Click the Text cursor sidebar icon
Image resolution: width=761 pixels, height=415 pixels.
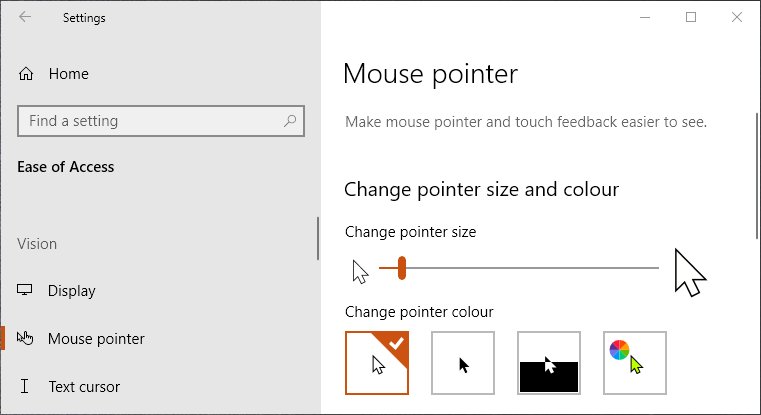[26, 387]
